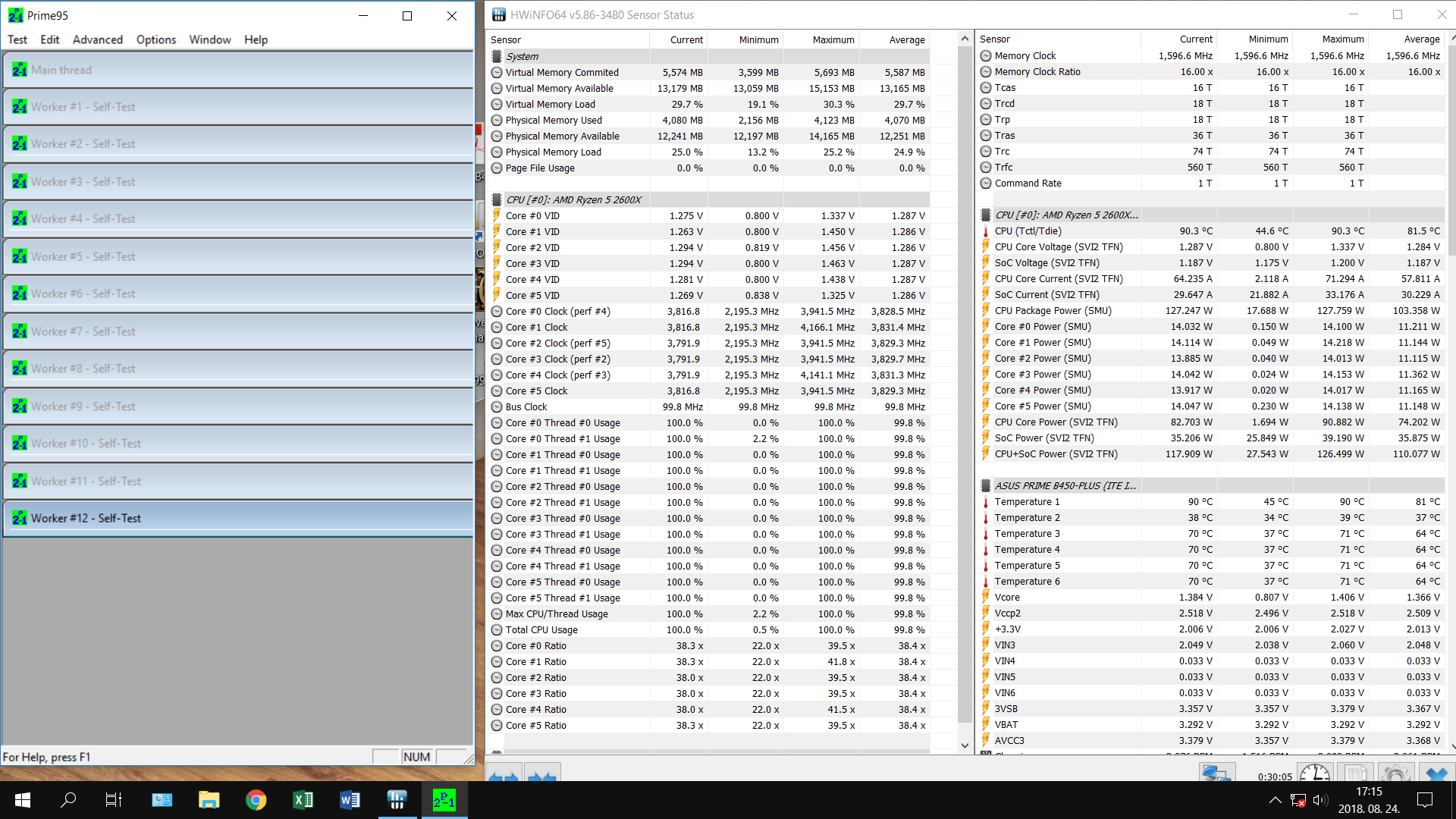The height and width of the screenshot is (819, 1456).
Task: Open taskbar search magnifier
Action: click(68, 800)
